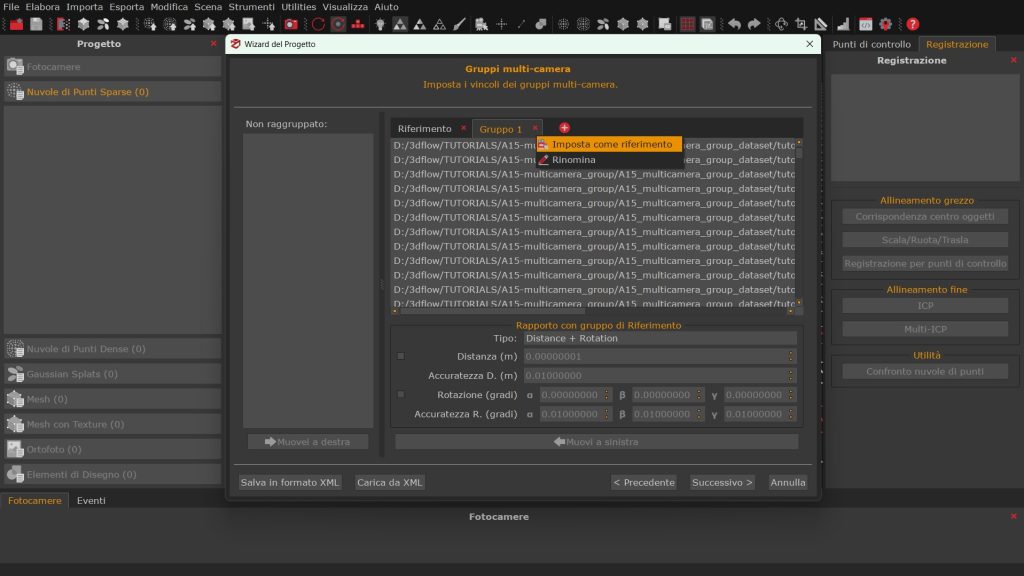Switch to Punti di controllo tab
Image resolution: width=1024 pixels, height=576 pixels.
(871, 44)
